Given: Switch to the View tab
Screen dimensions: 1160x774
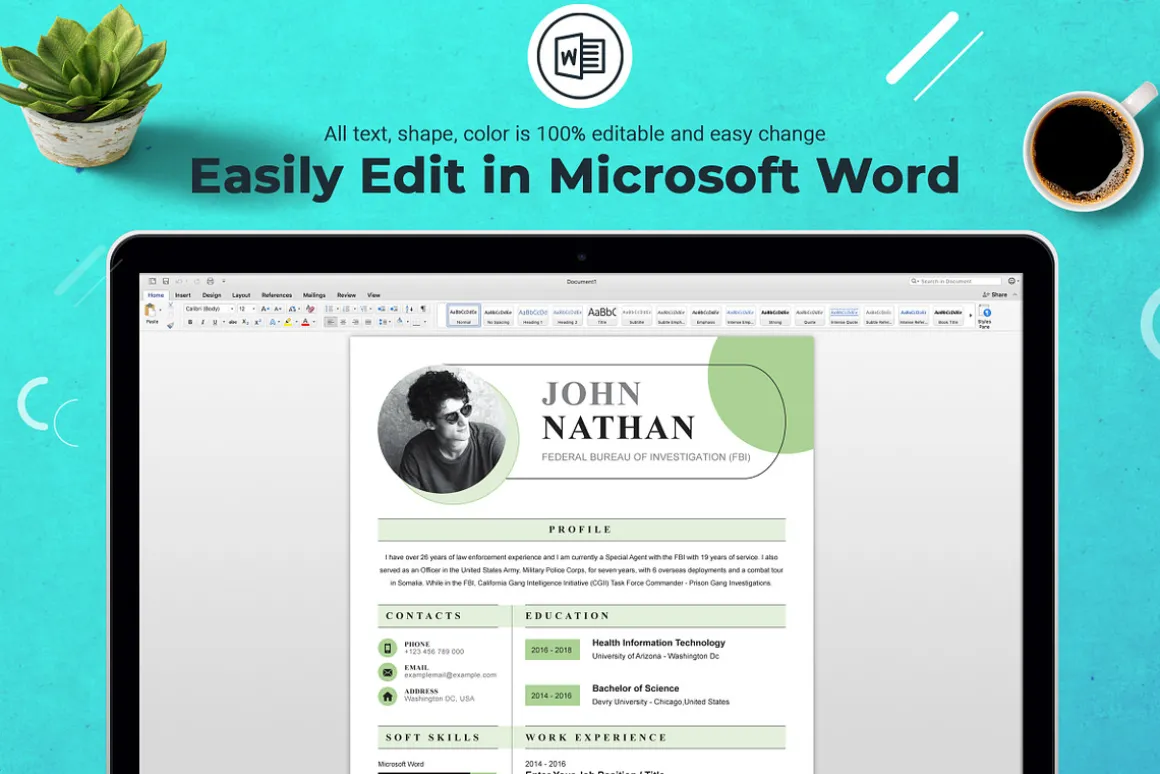Looking at the screenshot, I should coord(374,295).
